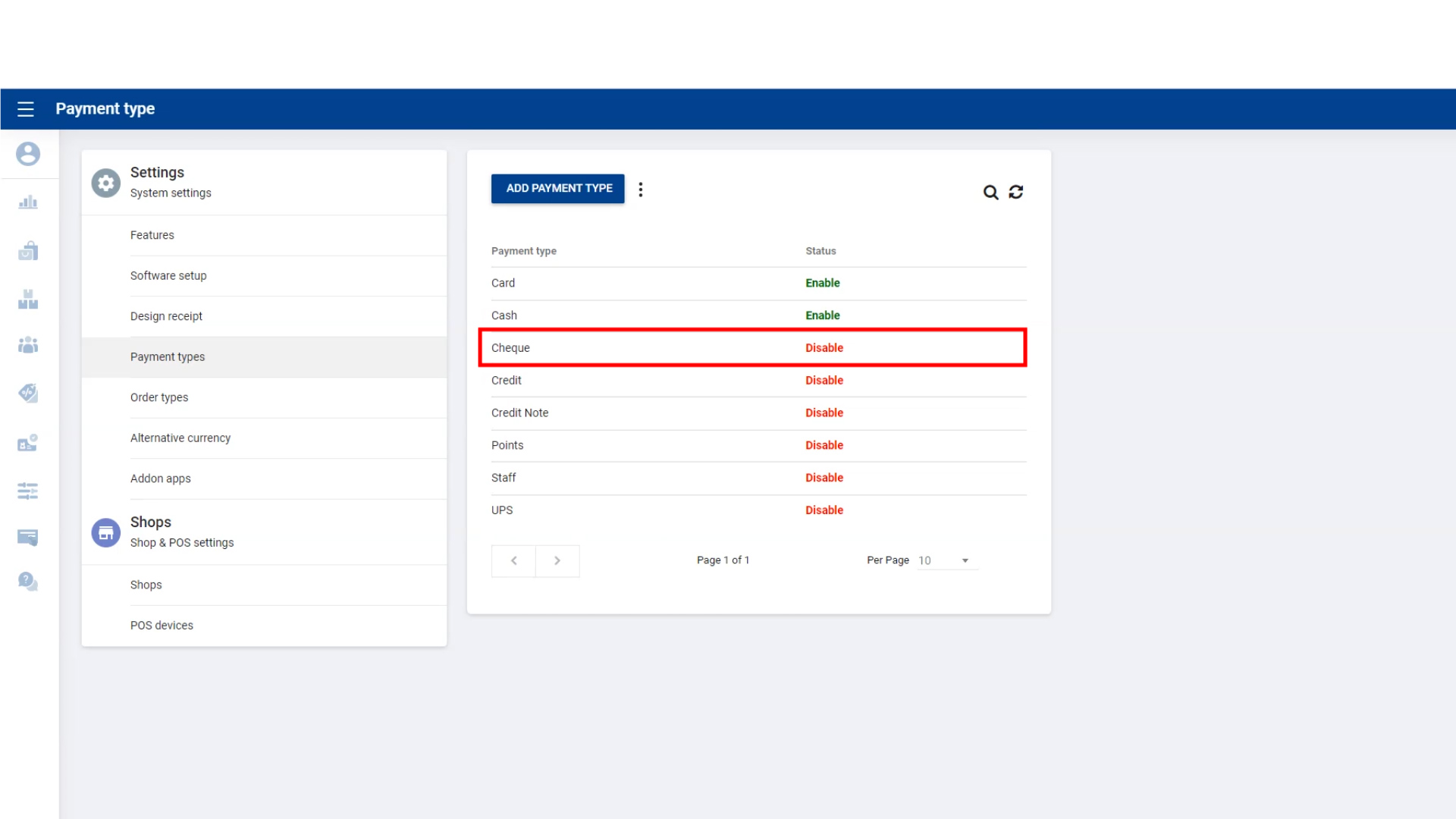Viewport: 1456px width, 819px height.
Task: Click the user profile avatar icon
Action: [28, 154]
